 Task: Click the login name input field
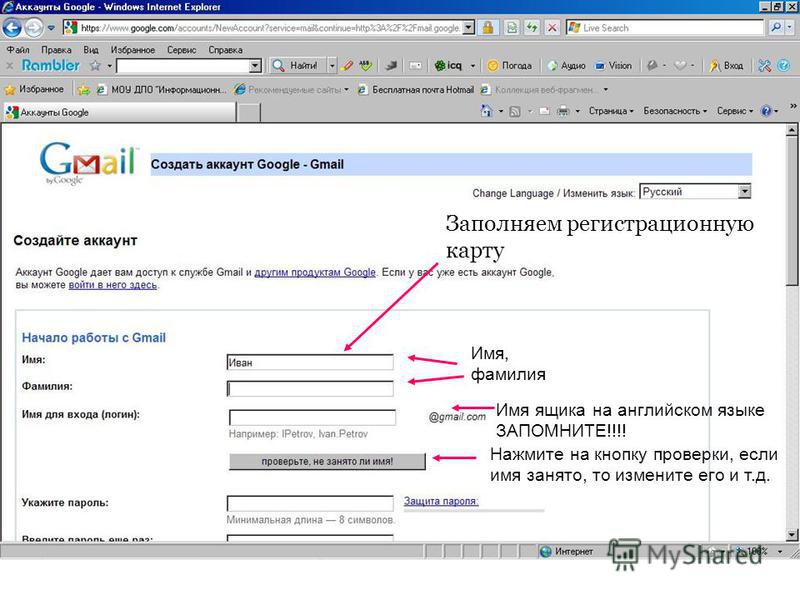pyautogui.click(x=312, y=417)
